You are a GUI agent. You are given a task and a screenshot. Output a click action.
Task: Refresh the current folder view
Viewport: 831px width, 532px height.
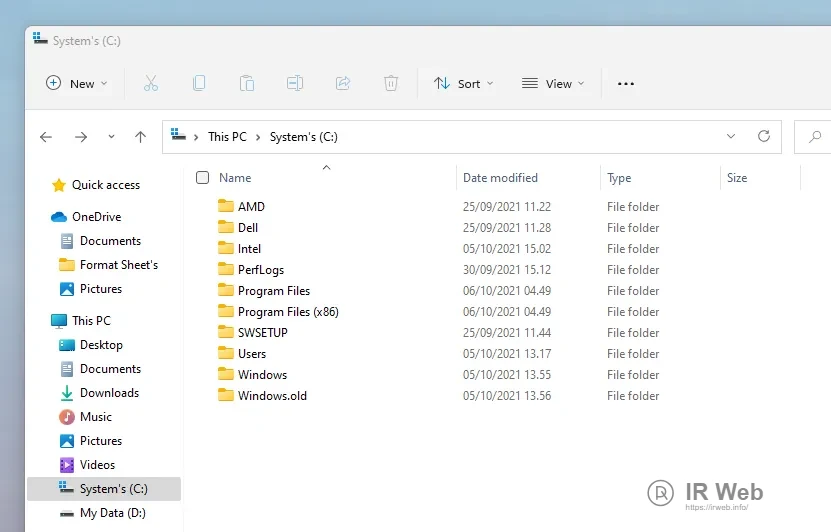(764, 136)
